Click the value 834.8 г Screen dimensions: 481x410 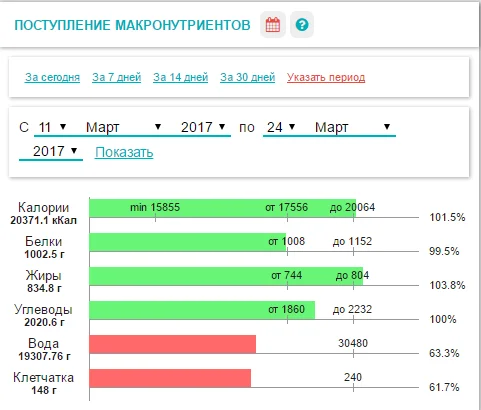point(44,288)
